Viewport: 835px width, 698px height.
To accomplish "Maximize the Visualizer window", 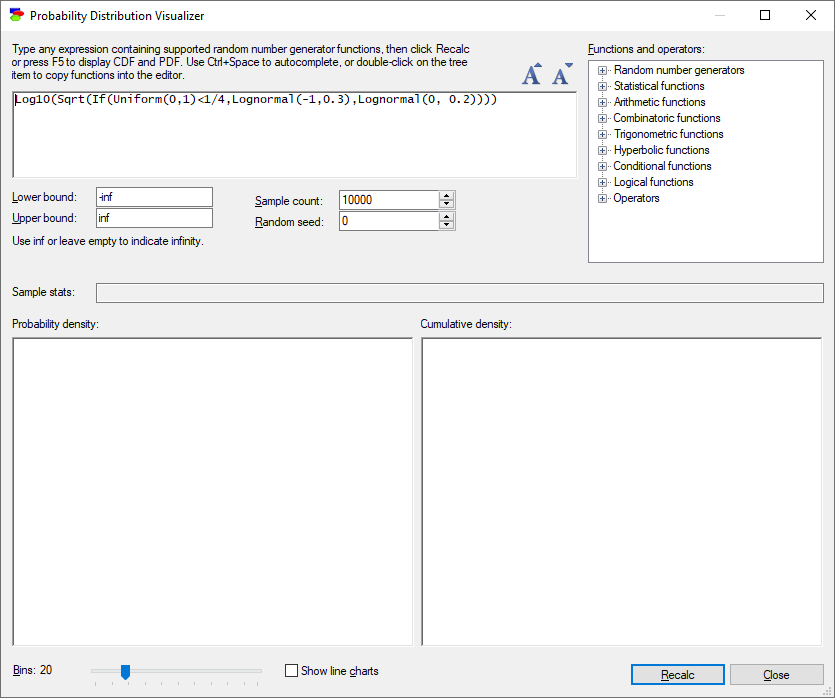I will click(765, 15).
